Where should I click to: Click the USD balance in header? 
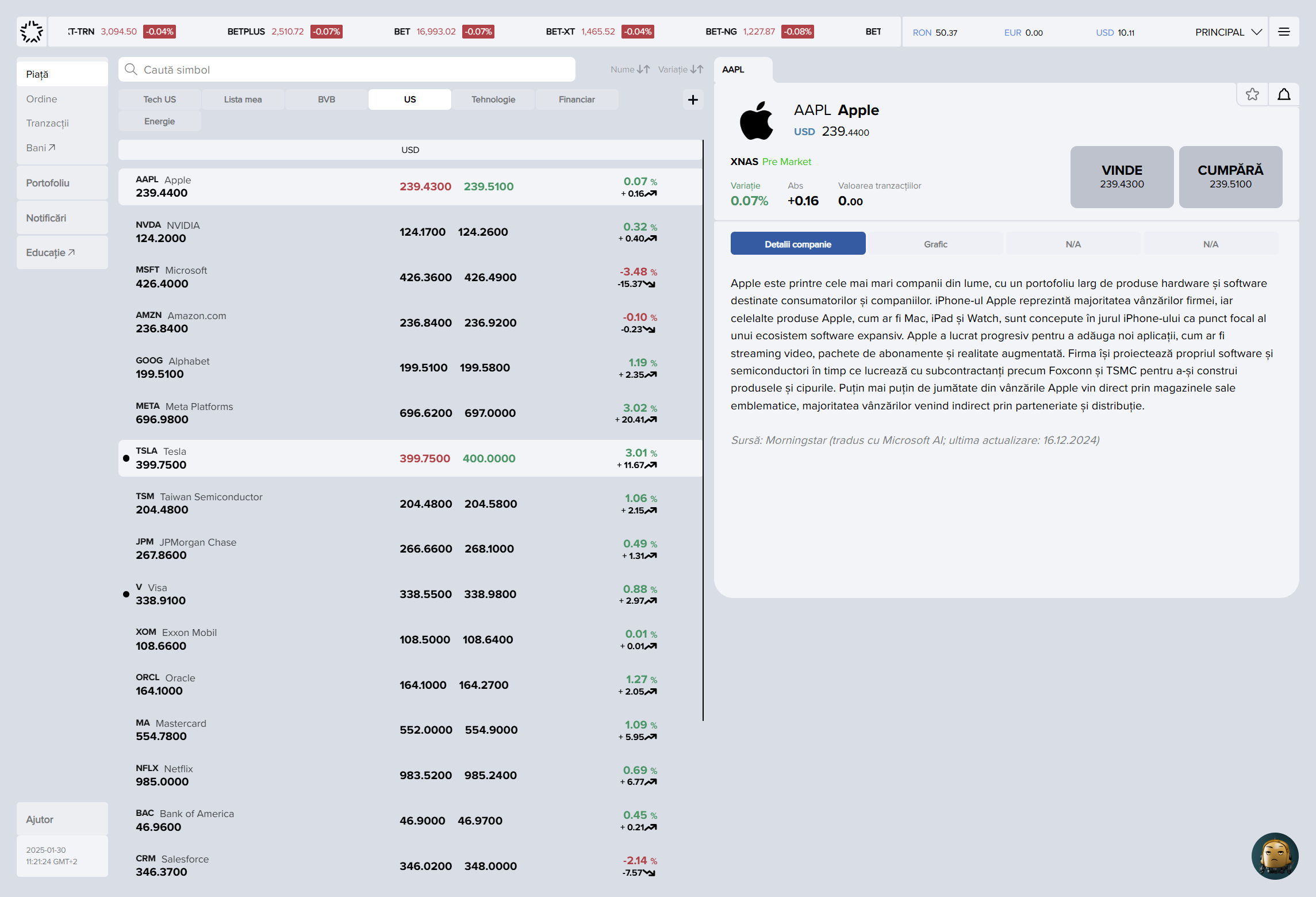point(1115,33)
